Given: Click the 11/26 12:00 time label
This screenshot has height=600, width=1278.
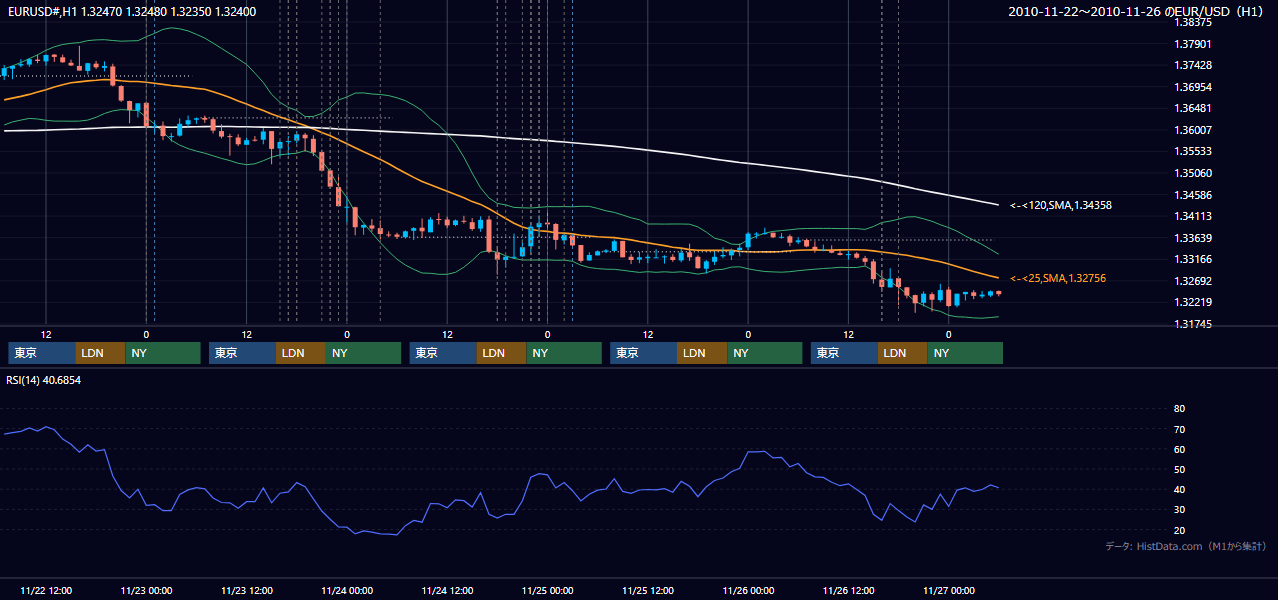Looking at the screenshot, I should click(x=848, y=590).
